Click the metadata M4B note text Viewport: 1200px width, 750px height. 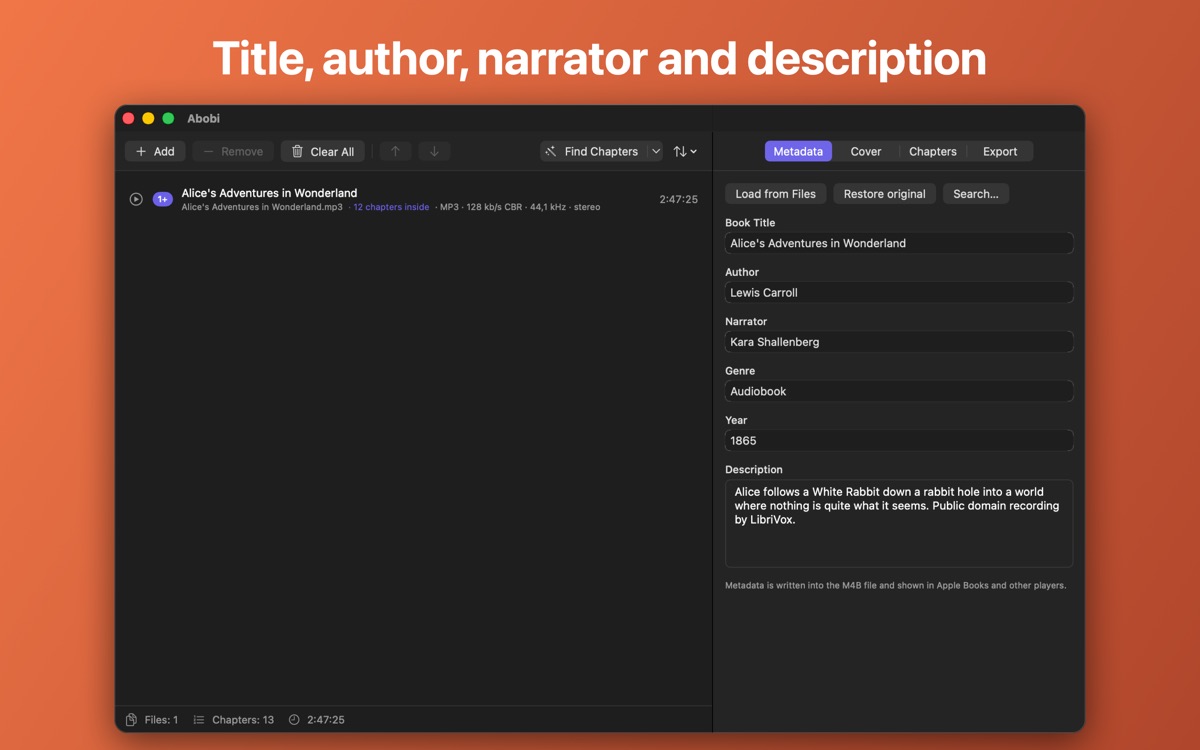click(x=895, y=585)
